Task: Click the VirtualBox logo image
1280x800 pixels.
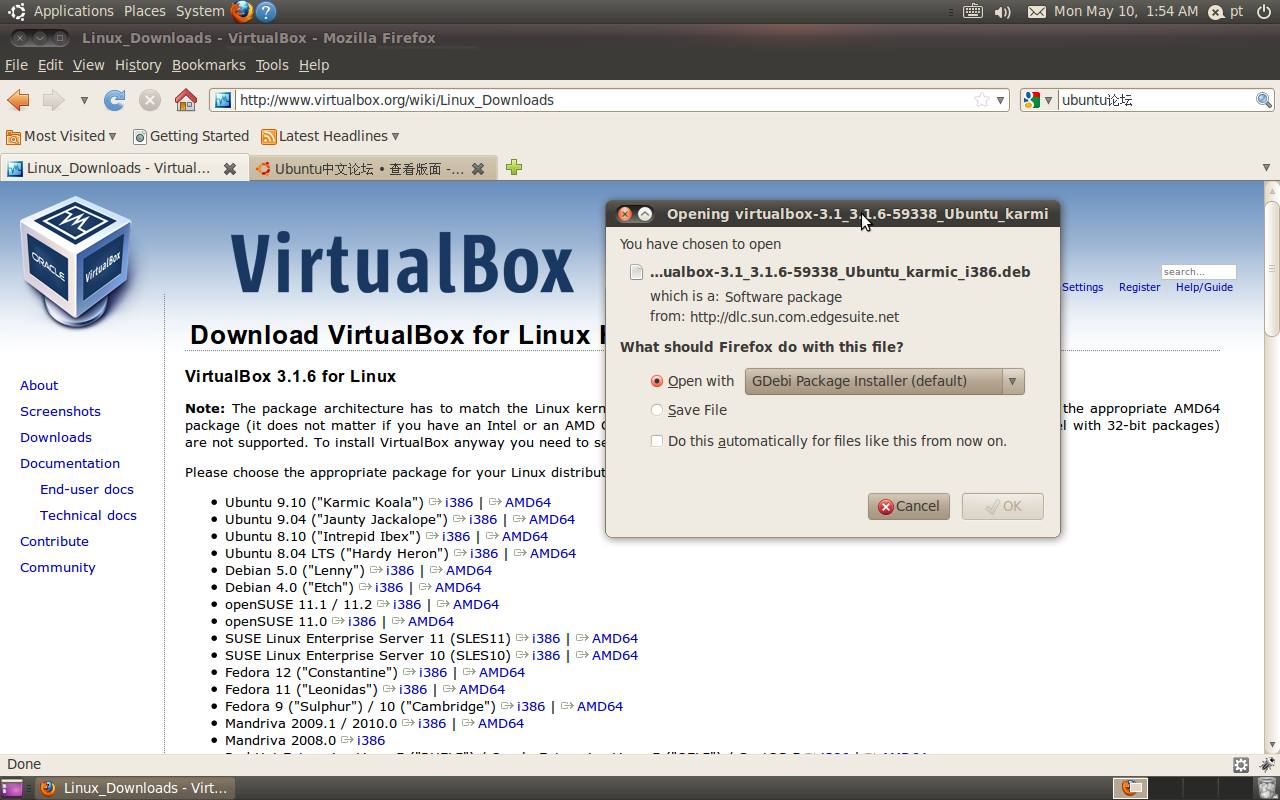Action: point(76,261)
